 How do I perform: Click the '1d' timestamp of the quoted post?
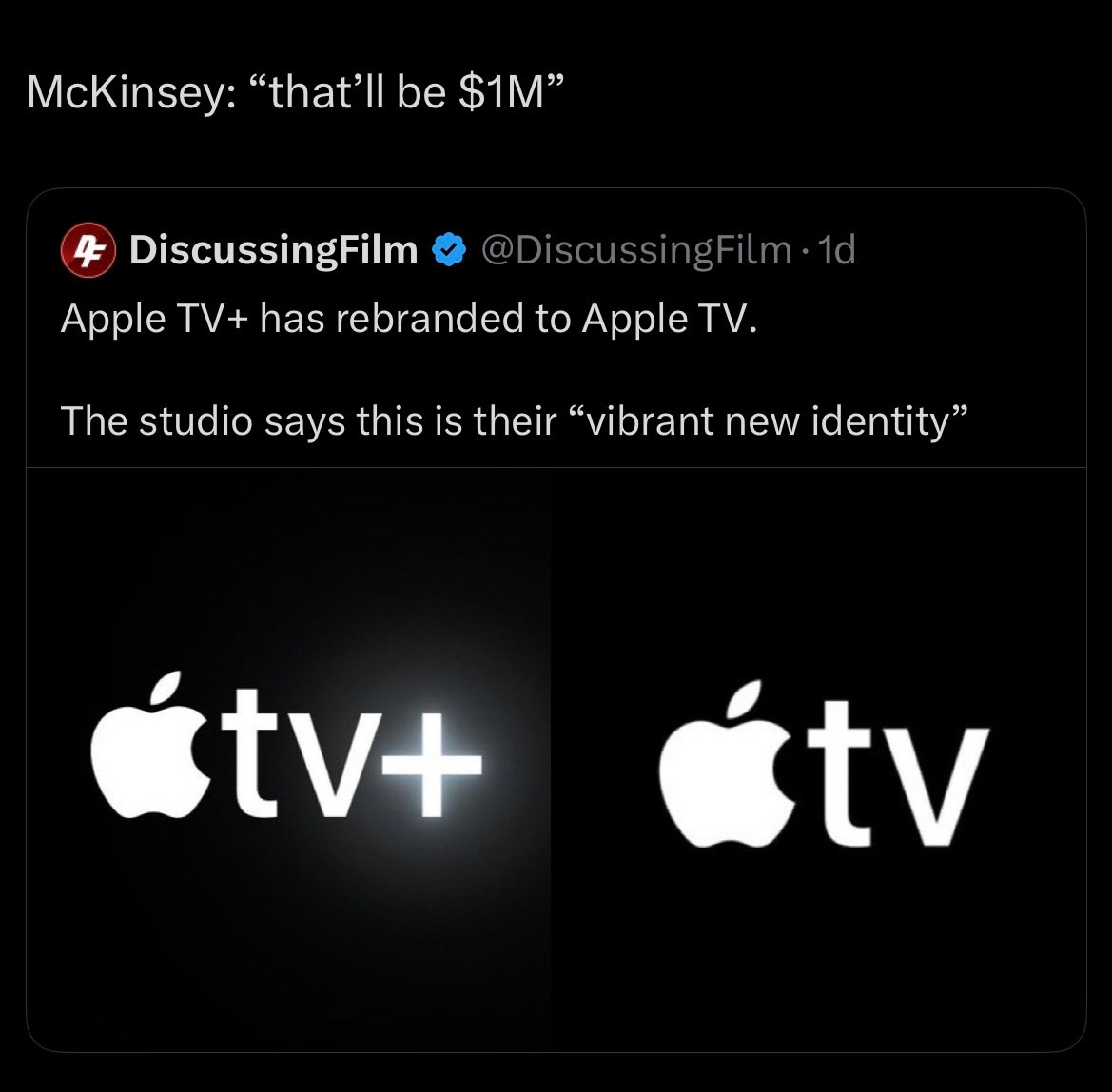837,249
